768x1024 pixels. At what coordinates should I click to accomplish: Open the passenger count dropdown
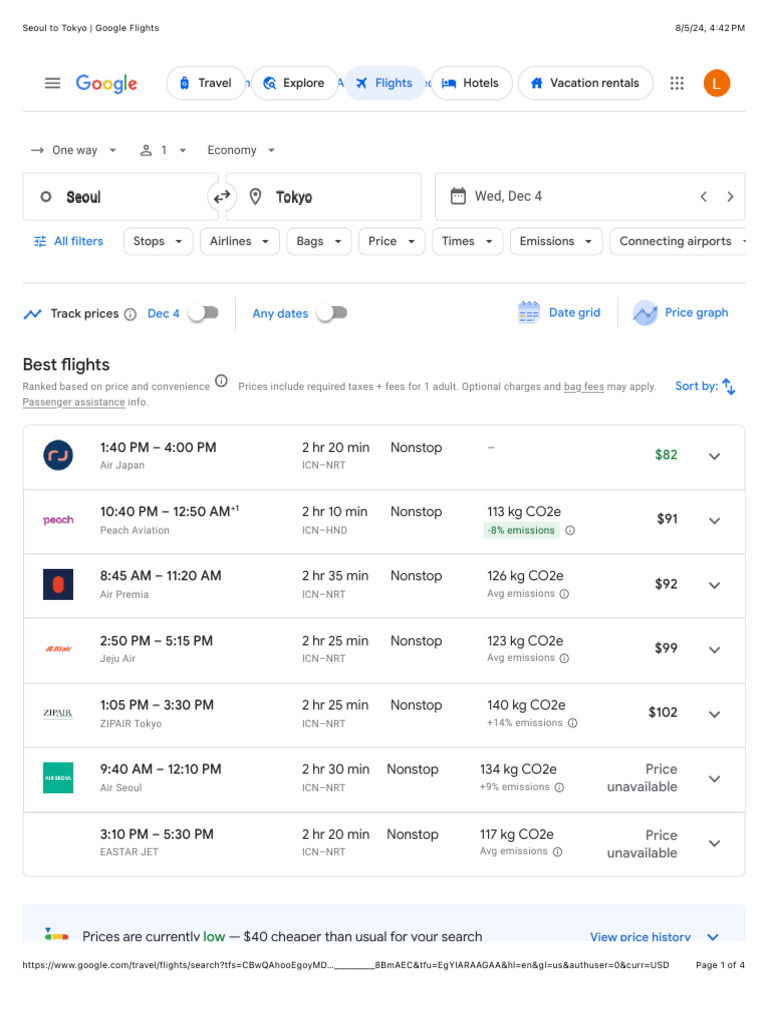(163, 150)
